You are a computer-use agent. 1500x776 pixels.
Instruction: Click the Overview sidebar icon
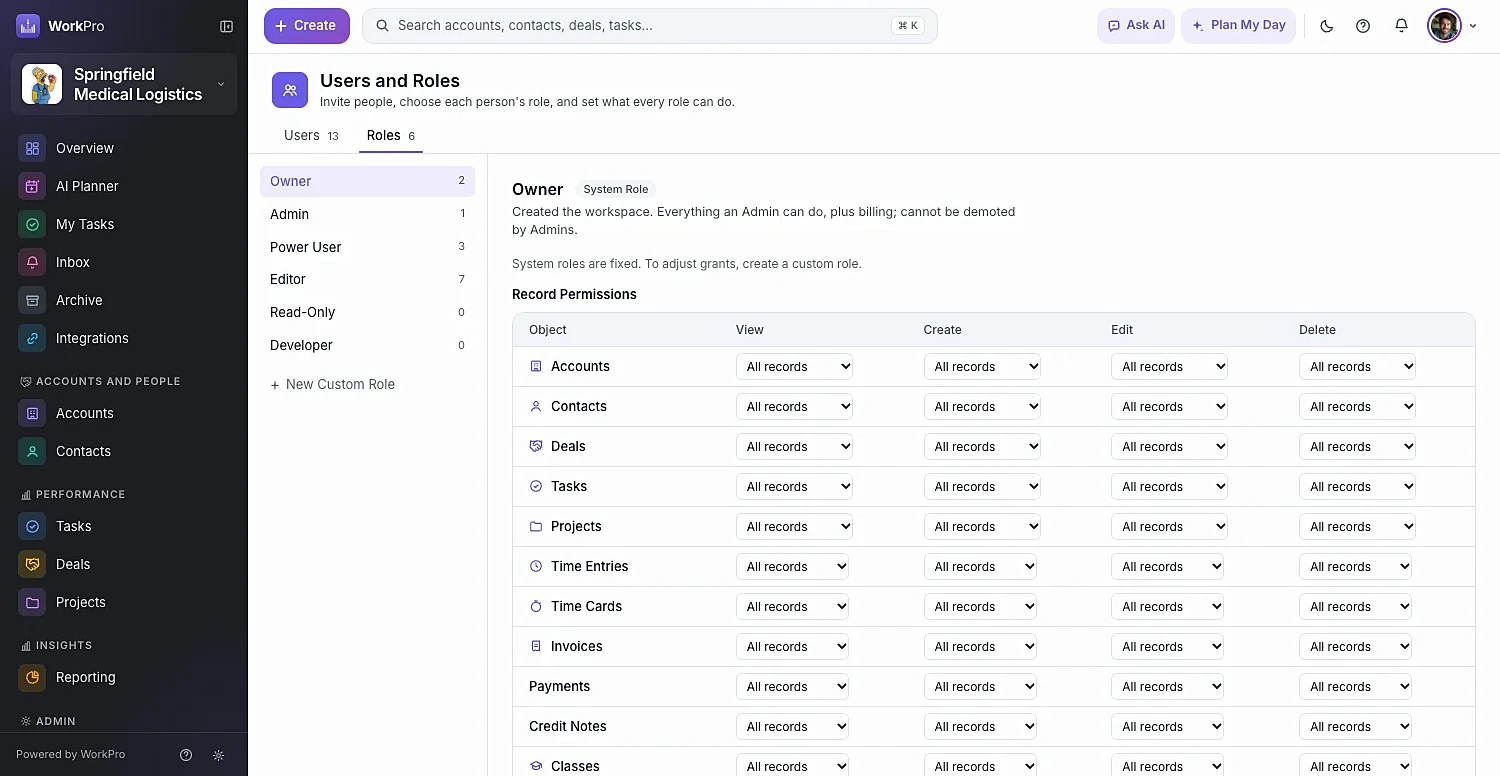point(32,148)
